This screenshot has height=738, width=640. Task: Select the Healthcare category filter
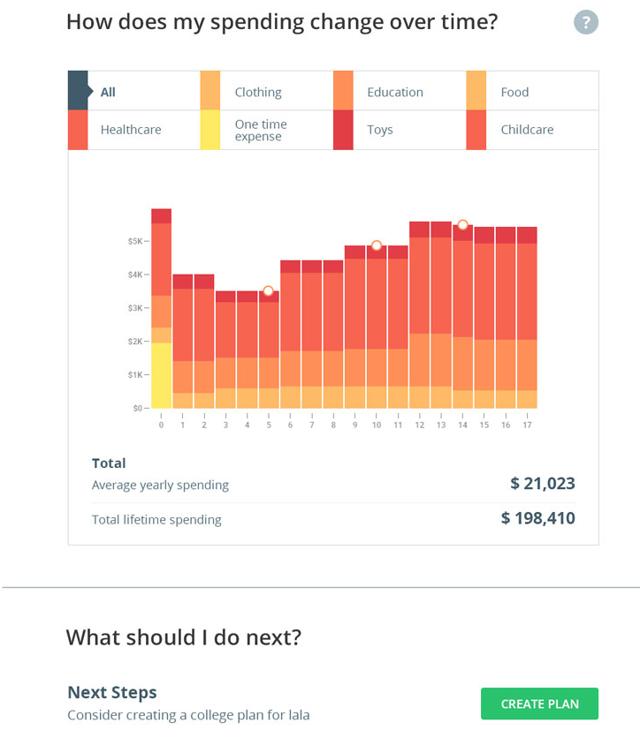130,130
